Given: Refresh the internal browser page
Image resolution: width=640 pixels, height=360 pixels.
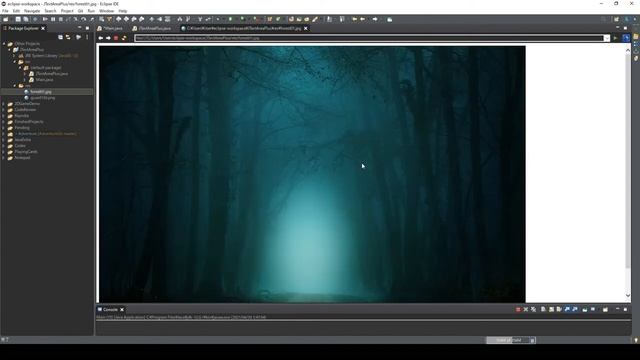Looking at the screenshot, I should click(x=124, y=38).
